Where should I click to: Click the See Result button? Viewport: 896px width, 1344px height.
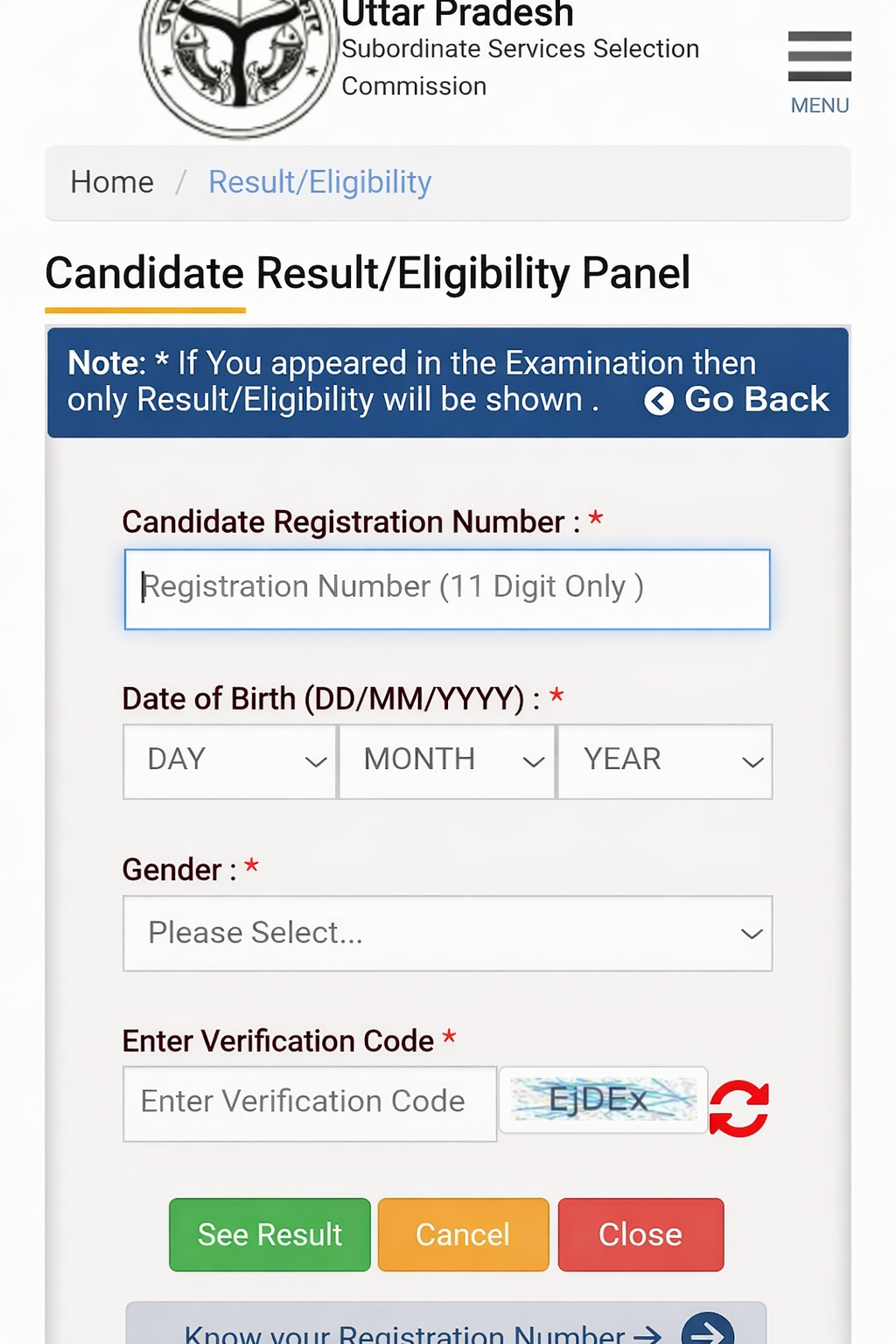(269, 1234)
